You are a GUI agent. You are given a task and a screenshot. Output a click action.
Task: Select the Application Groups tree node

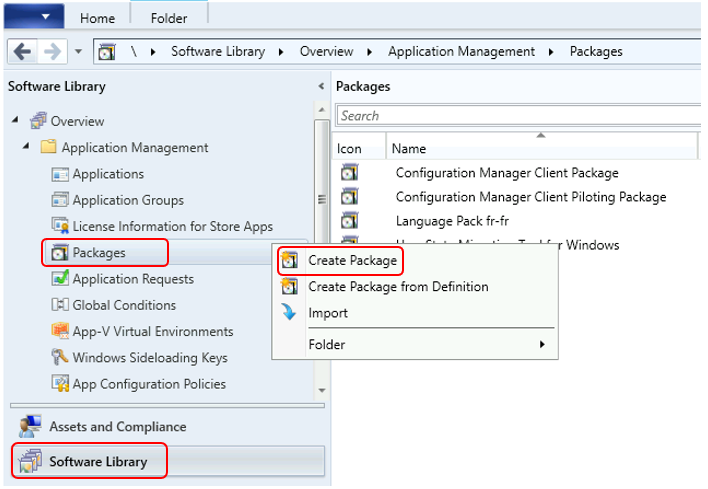click(x=128, y=200)
